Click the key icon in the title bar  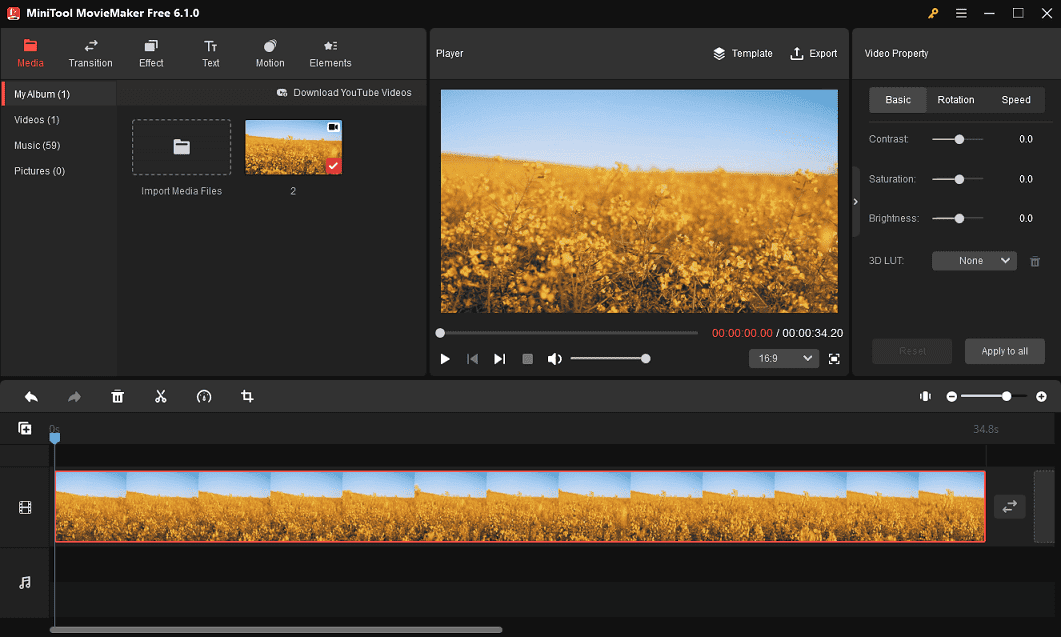point(932,13)
